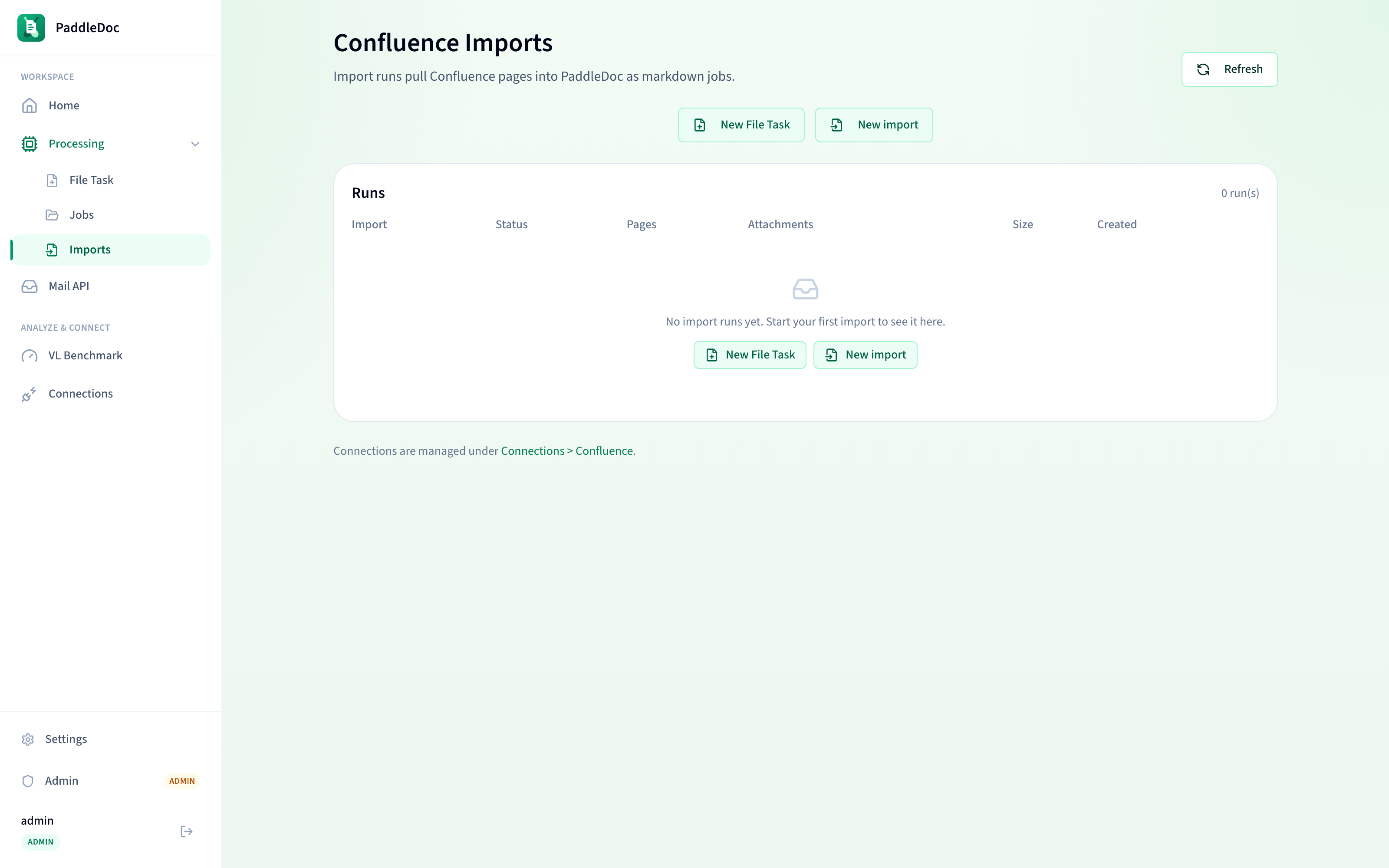Click the green ADMIN badge under username
Screen dimensions: 1389x868
pyautogui.click(x=40, y=842)
